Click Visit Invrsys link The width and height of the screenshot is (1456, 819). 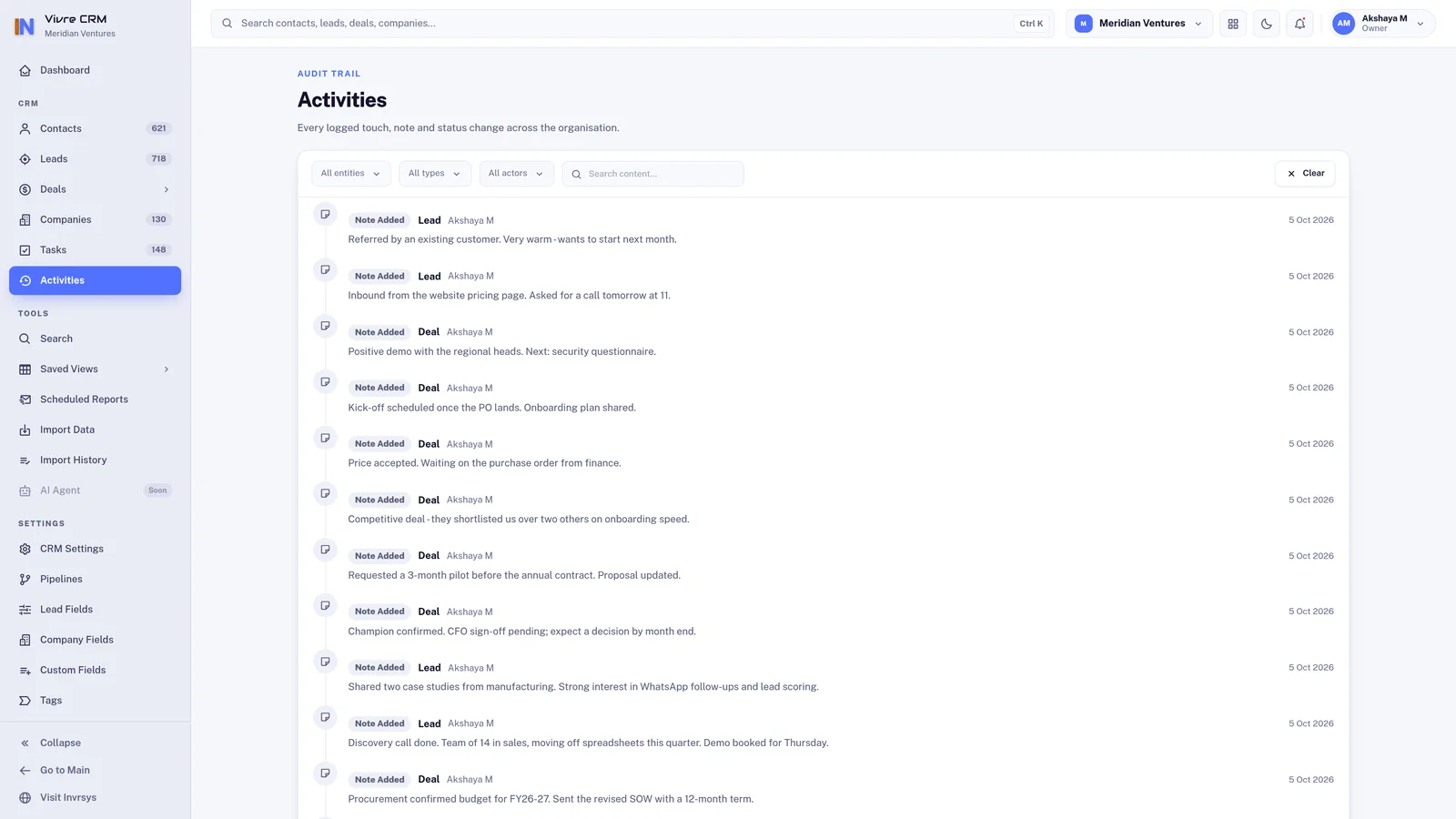click(x=95, y=797)
